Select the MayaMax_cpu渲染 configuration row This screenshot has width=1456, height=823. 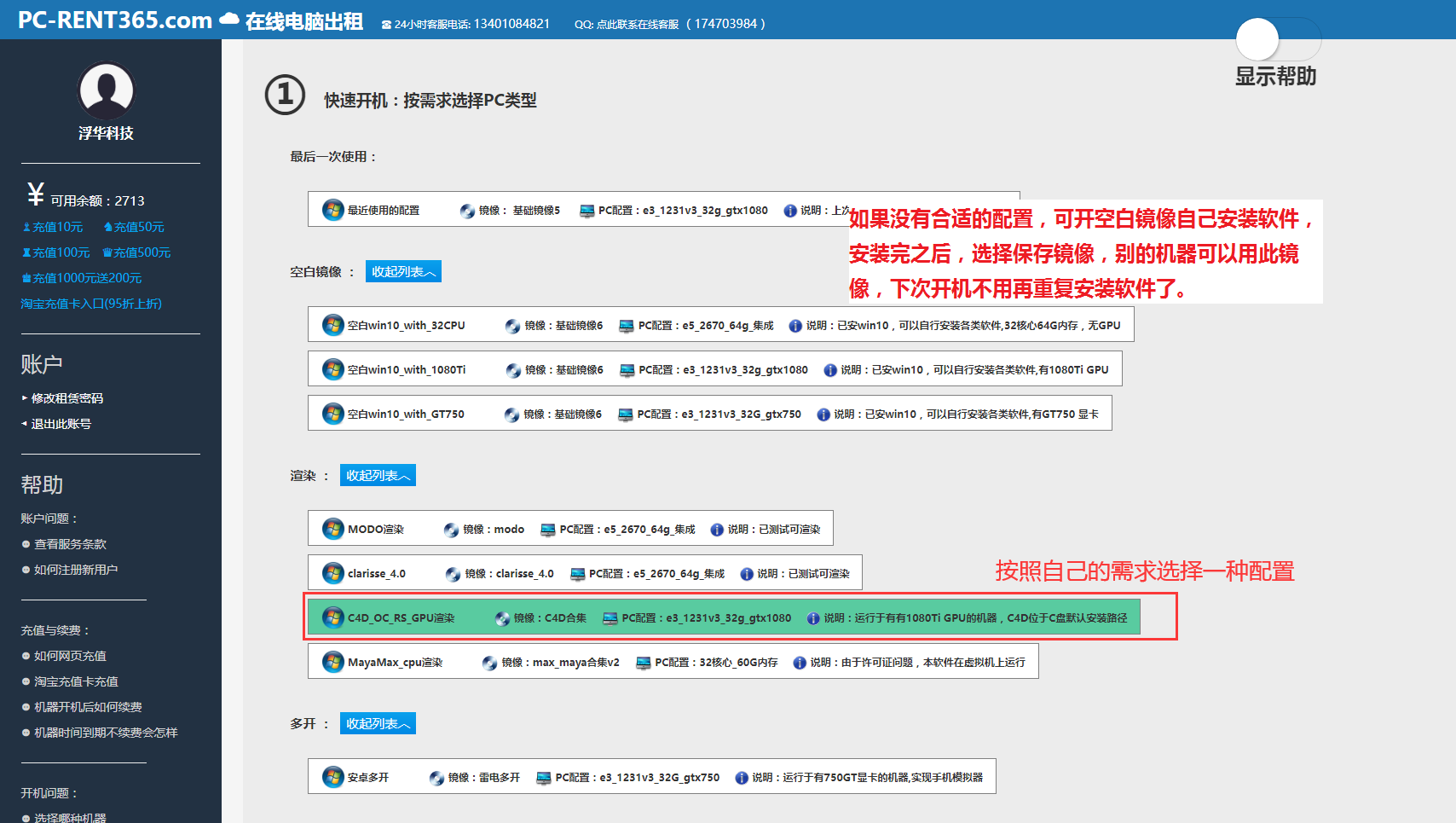point(673,661)
